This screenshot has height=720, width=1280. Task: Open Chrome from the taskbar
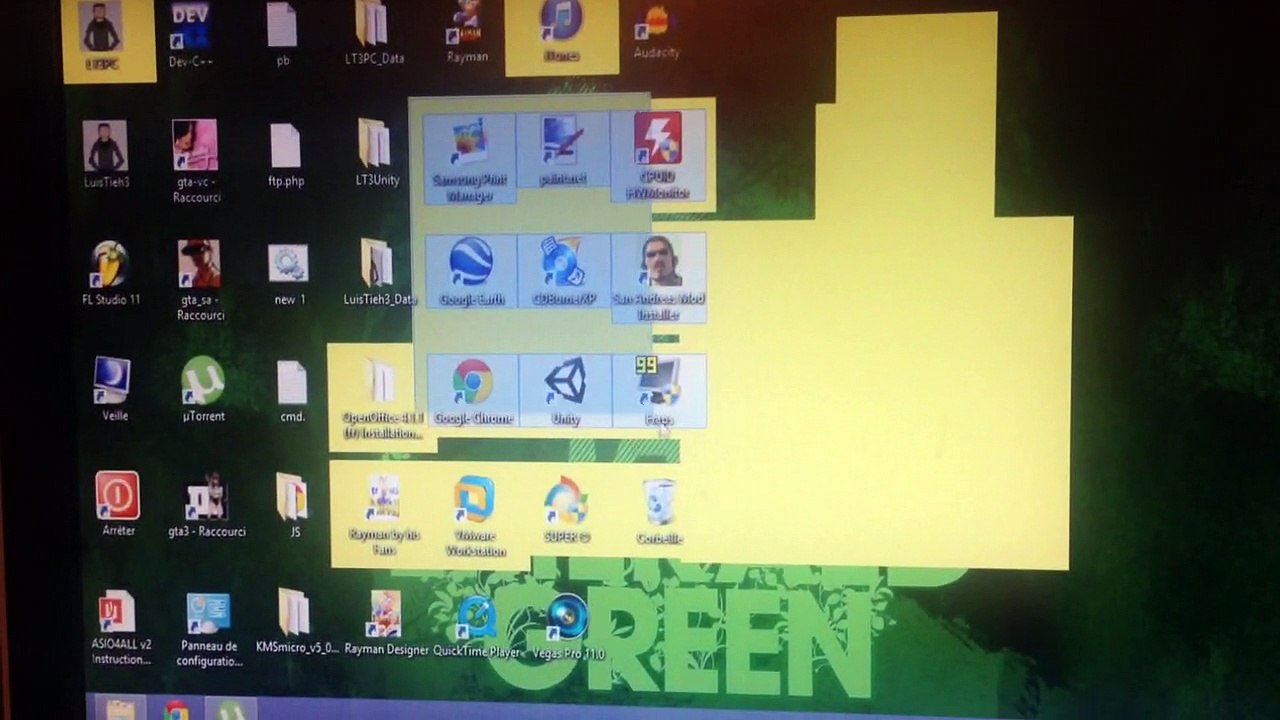click(177, 711)
